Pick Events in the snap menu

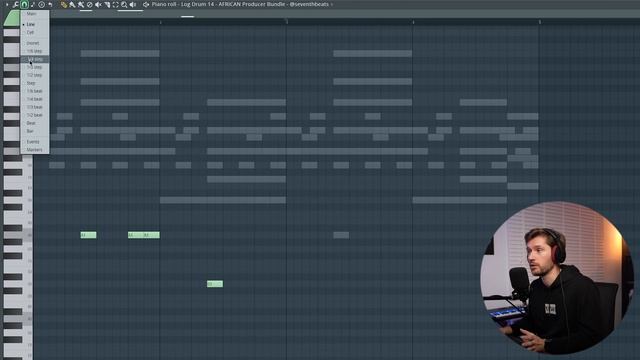pos(35,142)
